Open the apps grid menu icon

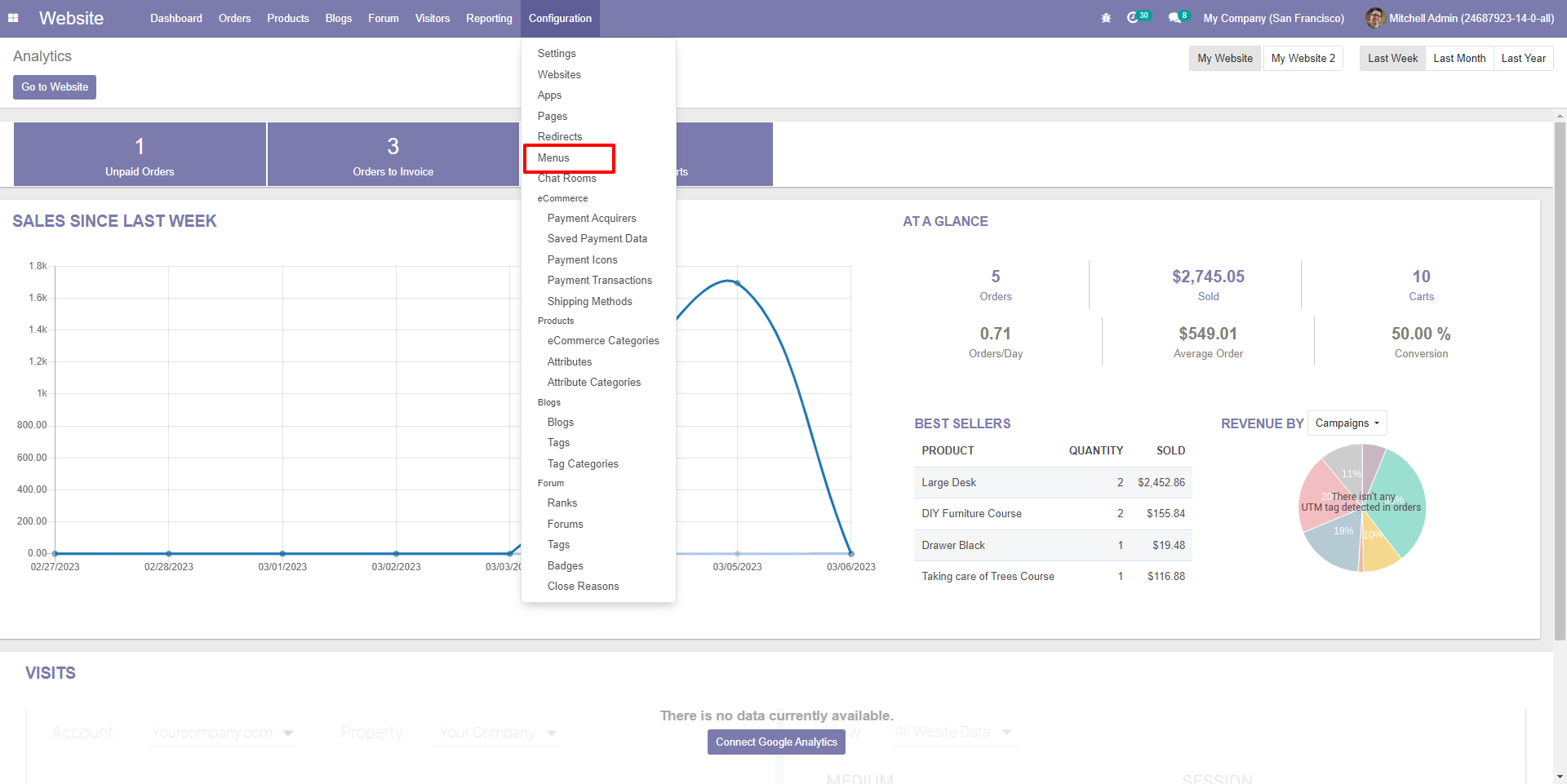(x=13, y=18)
